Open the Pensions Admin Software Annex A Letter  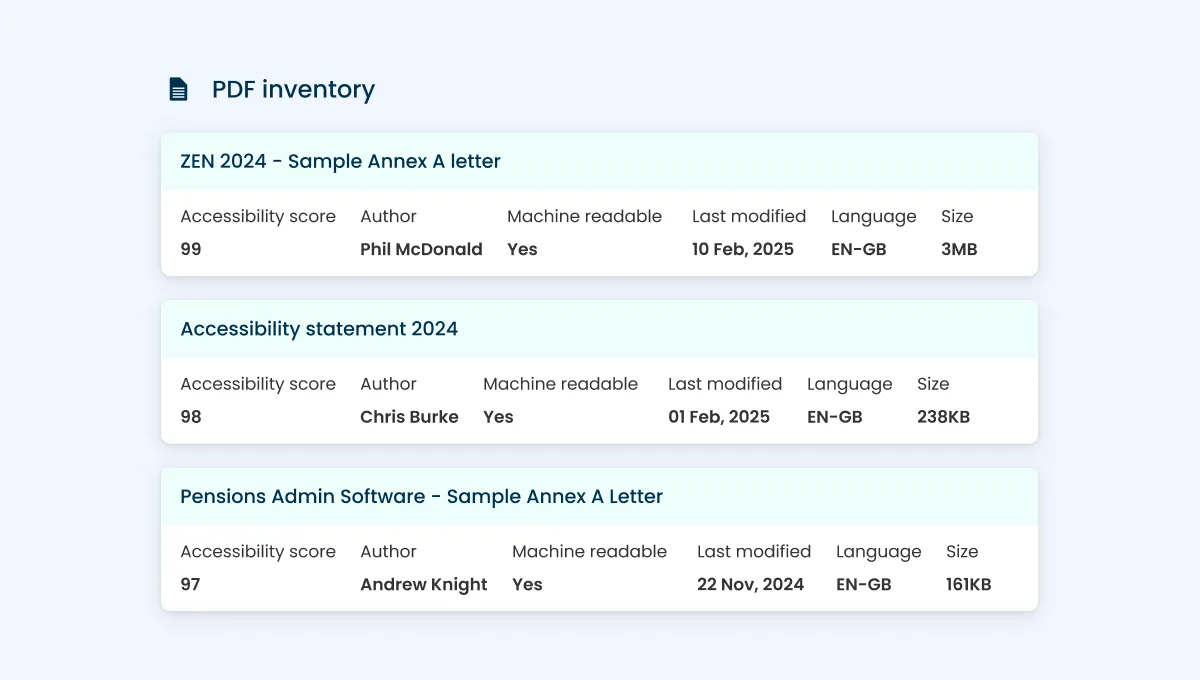421,496
